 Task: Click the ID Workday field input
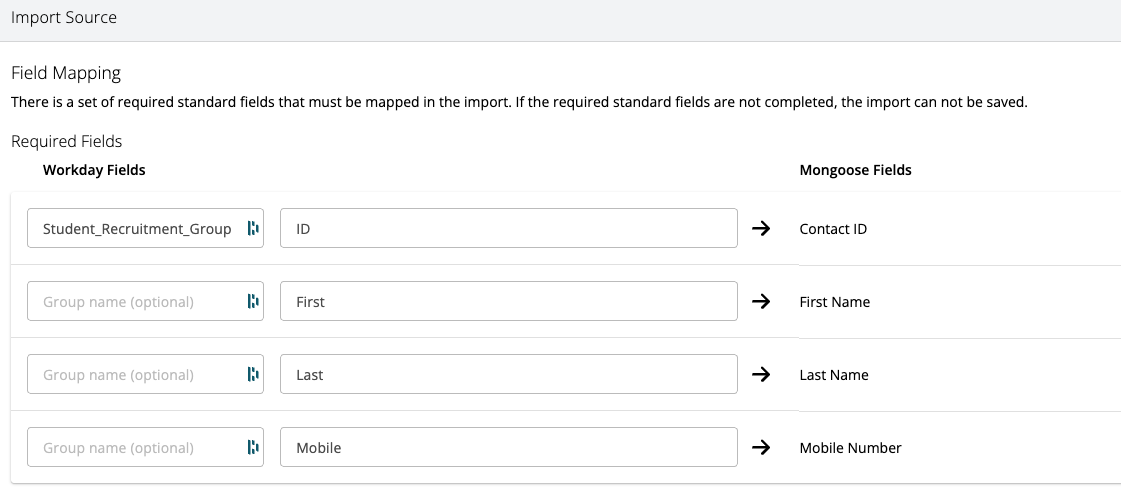click(509, 229)
